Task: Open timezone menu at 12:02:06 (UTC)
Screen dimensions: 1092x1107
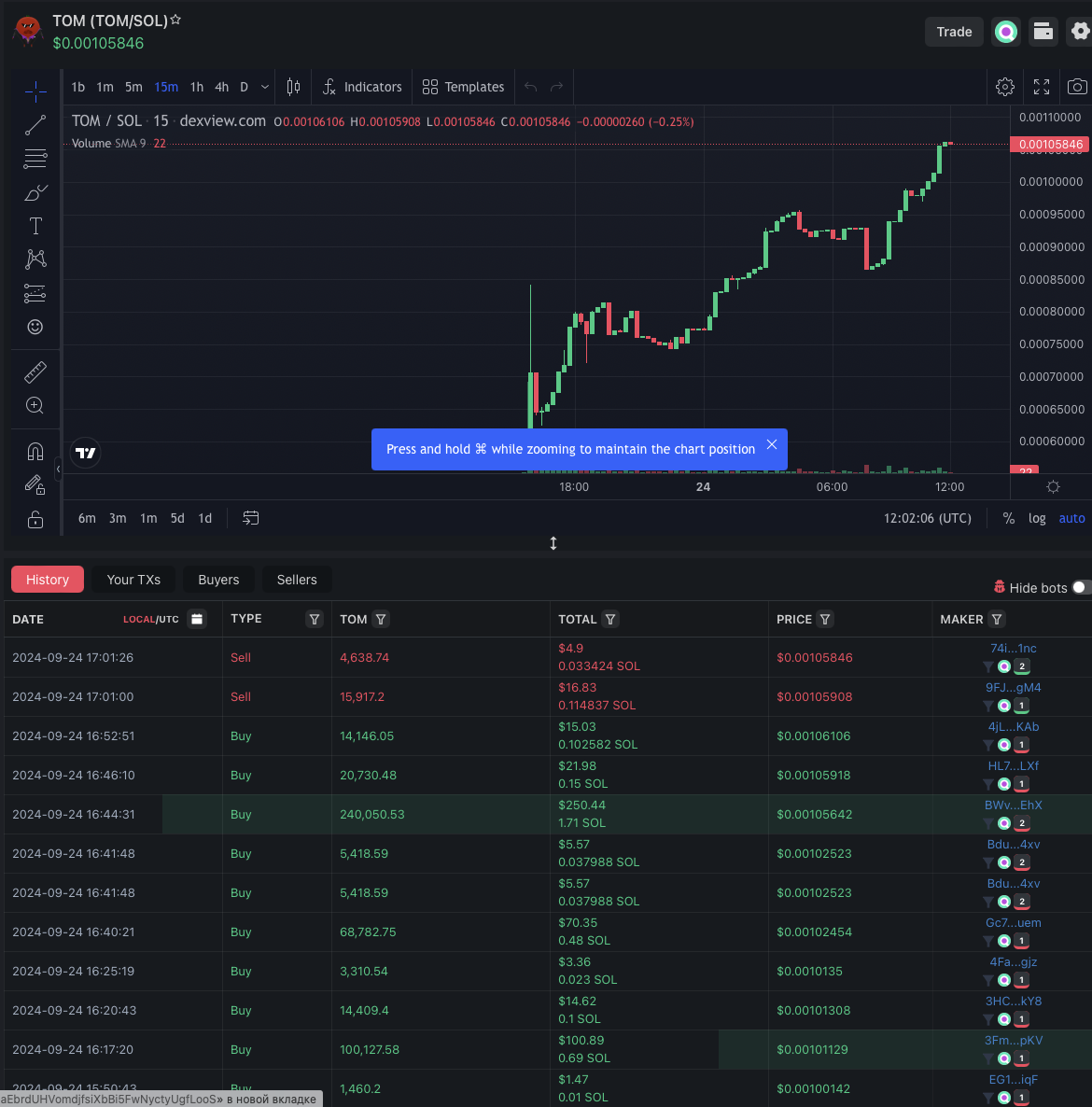Action: tap(928, 518)
